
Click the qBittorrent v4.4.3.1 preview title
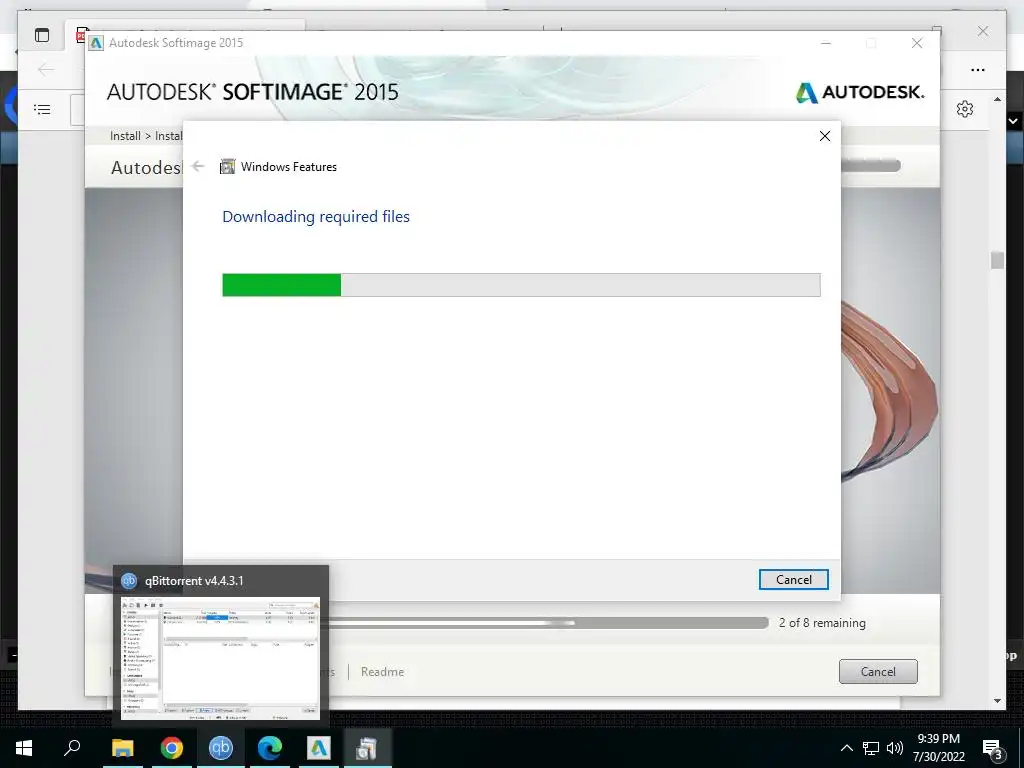click(194, 581)
